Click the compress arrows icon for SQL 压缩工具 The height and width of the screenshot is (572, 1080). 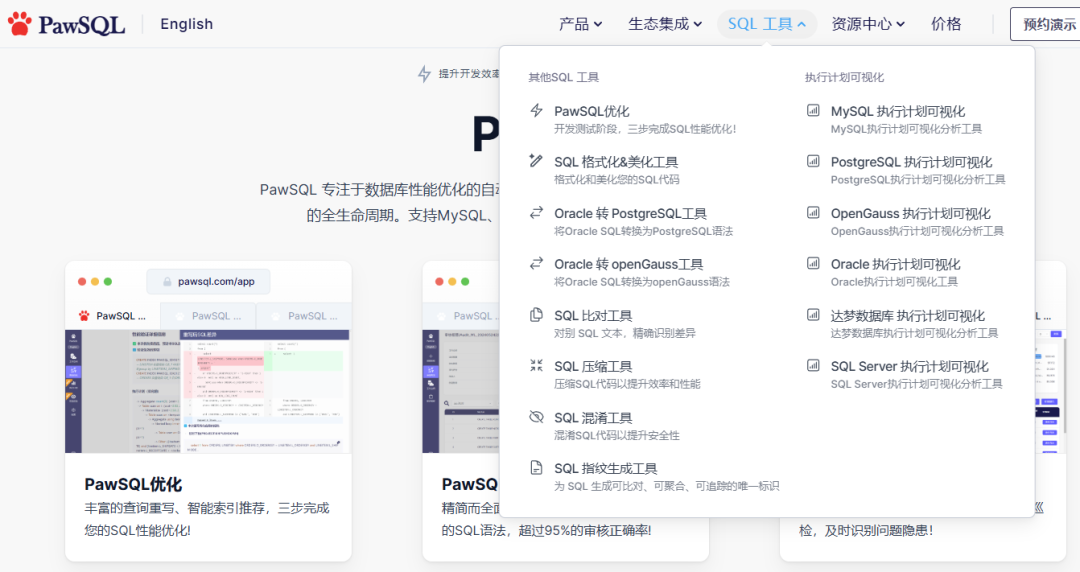pos(536,365)
